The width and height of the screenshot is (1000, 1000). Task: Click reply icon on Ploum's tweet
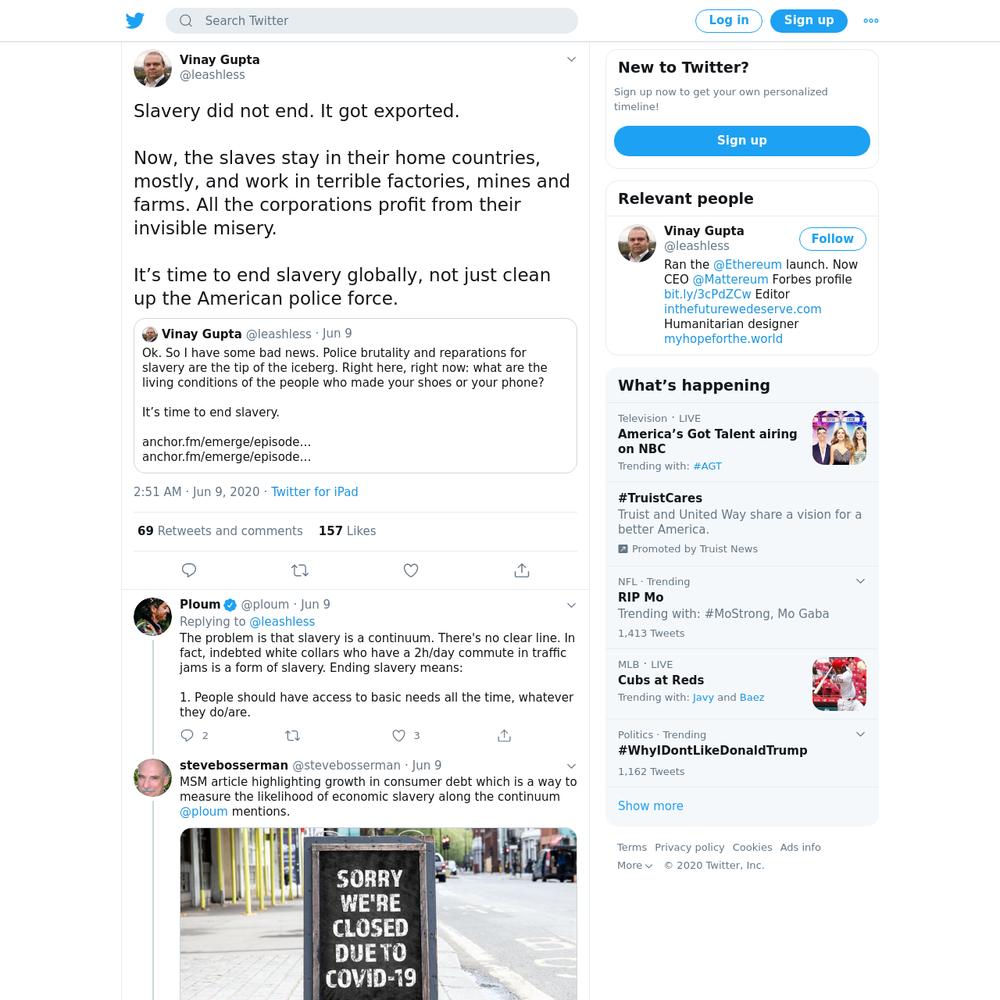[x=187, y=735]
